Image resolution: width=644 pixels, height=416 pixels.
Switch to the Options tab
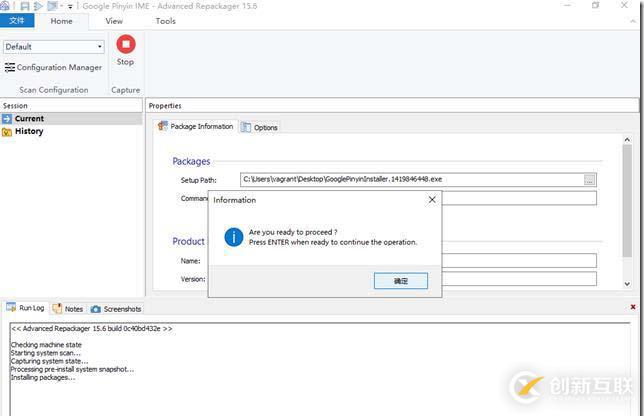(x=259, y=127)
